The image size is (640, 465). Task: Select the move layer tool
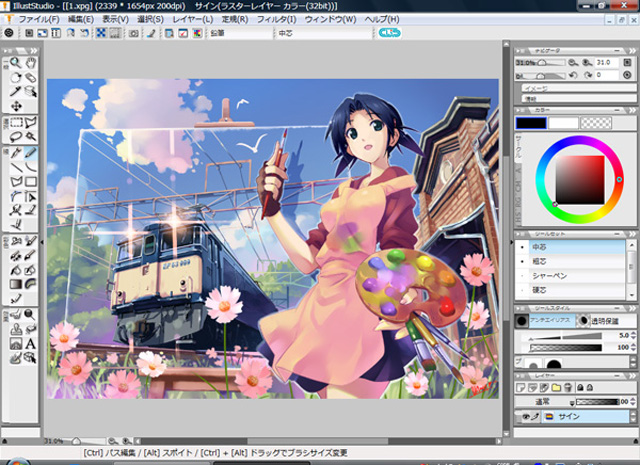tap(16, 107)
